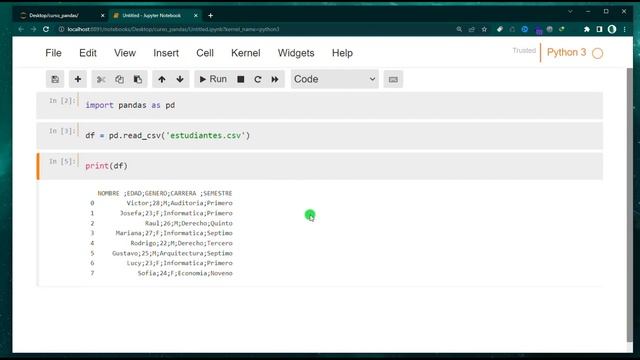Click the Trusted notebook indicator
The height and width of the screenshot is (360, 640).
point(524,51)
